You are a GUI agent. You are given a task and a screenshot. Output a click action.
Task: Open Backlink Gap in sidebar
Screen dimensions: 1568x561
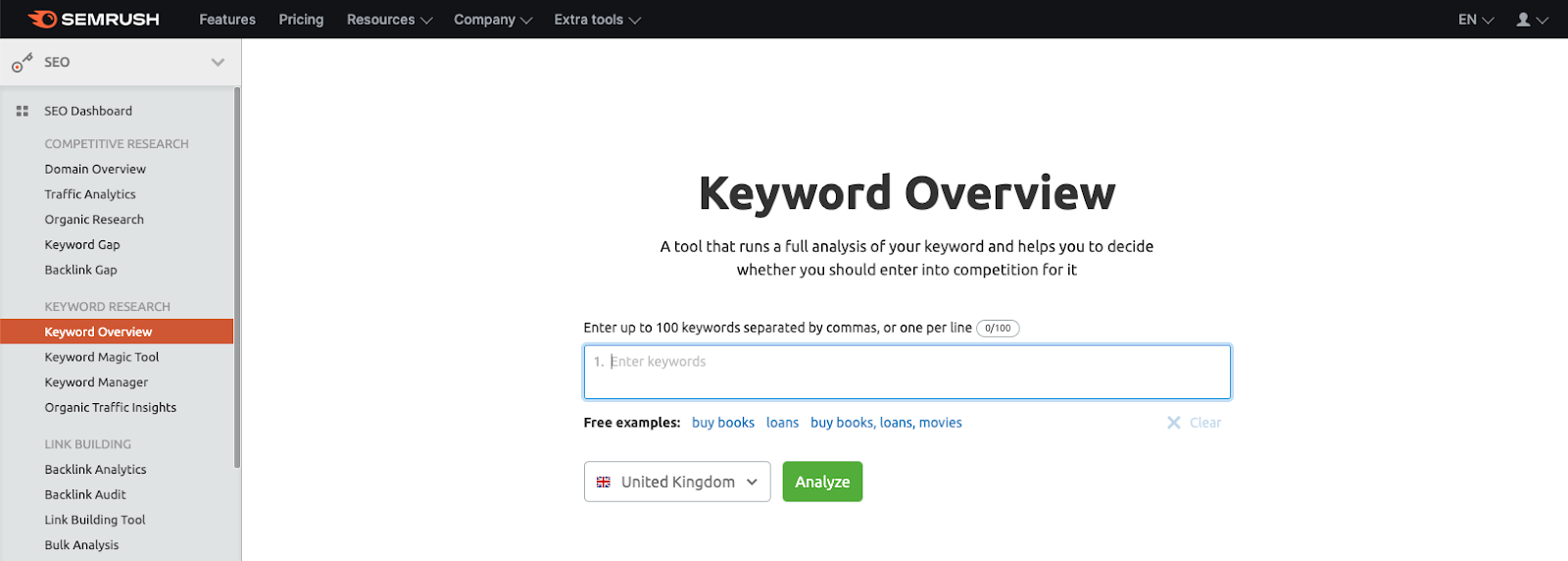click(80, 270)
